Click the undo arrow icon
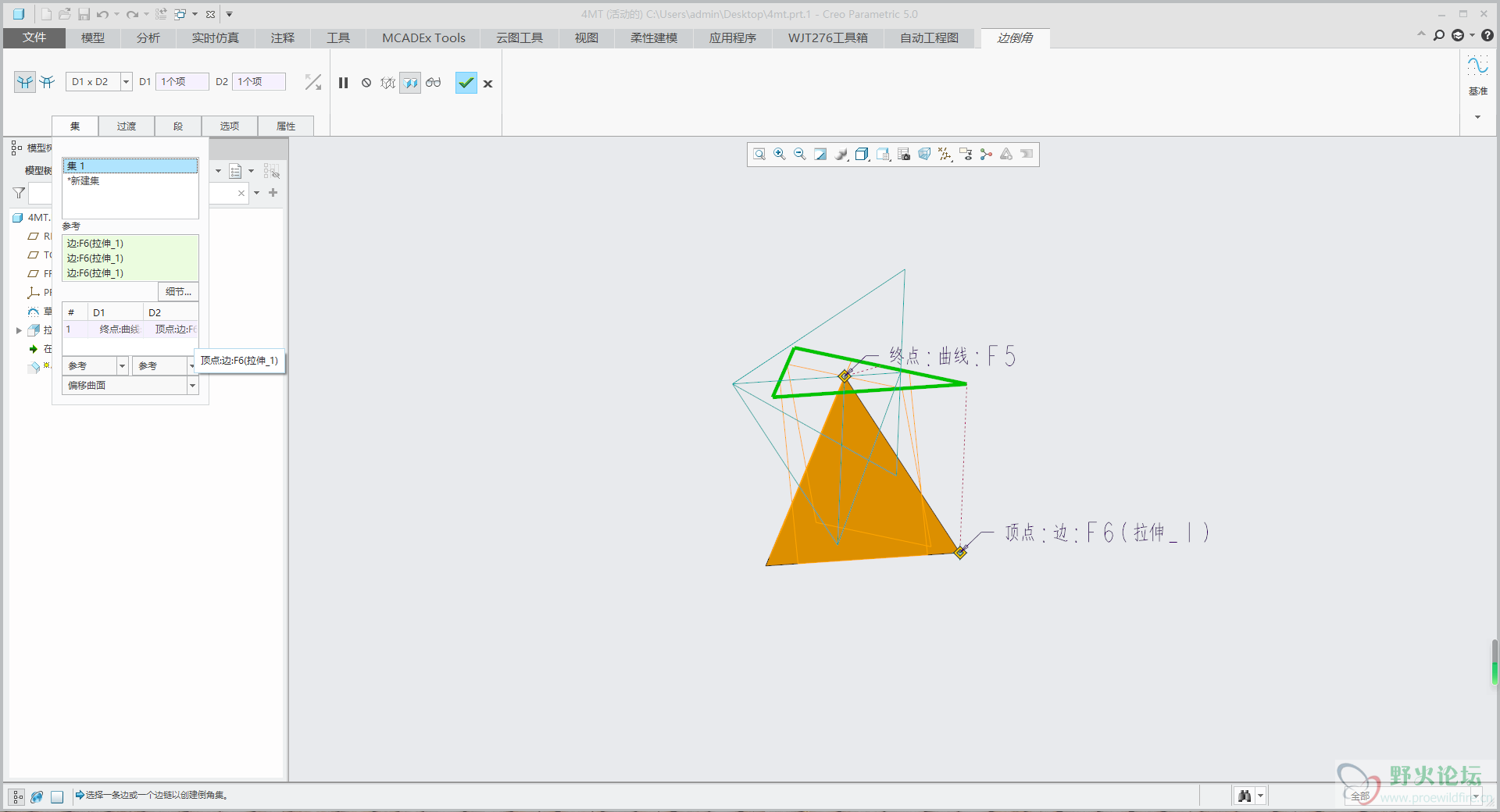Viewport: 1500px width, 812px height. pyautogui.click(x=102, y=14)
